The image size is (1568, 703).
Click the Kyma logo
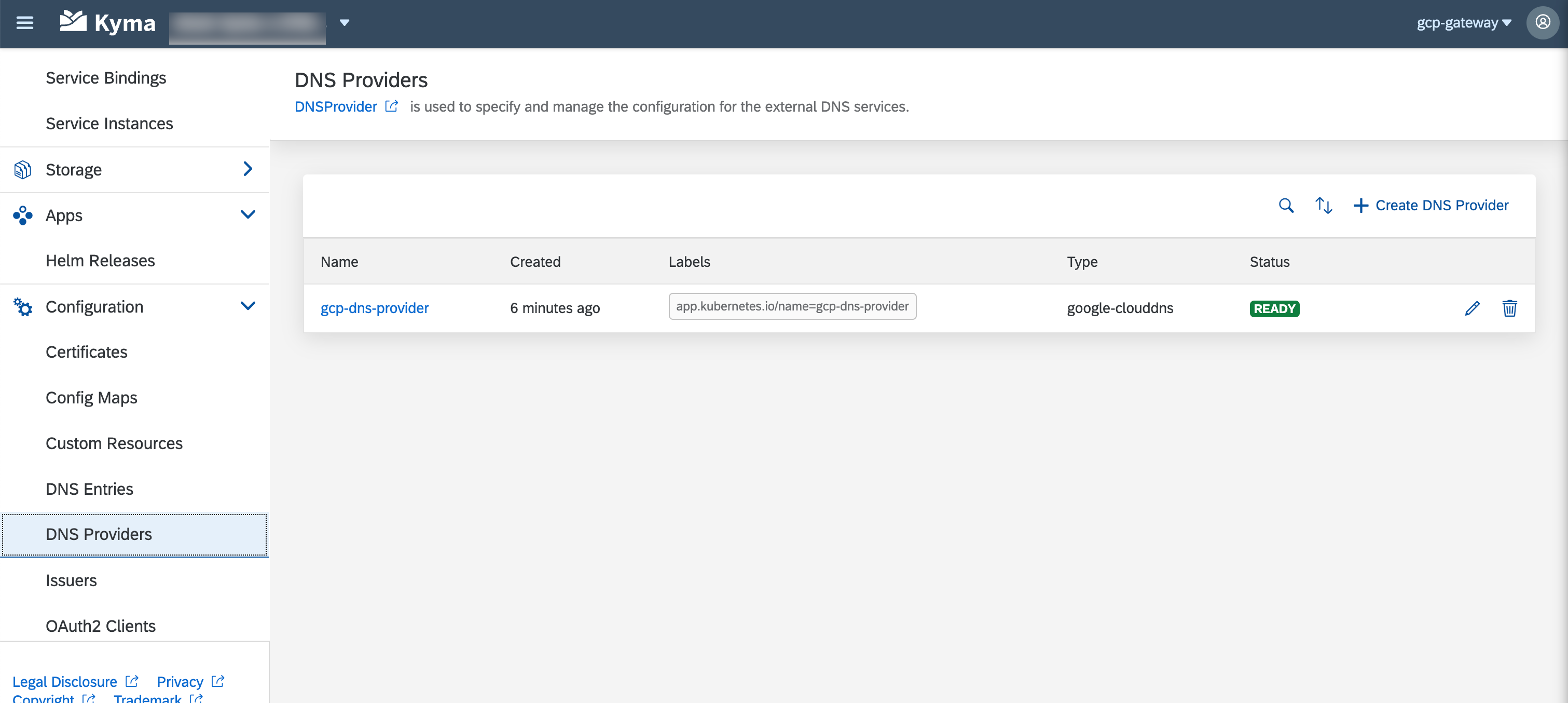click(107, 23)
